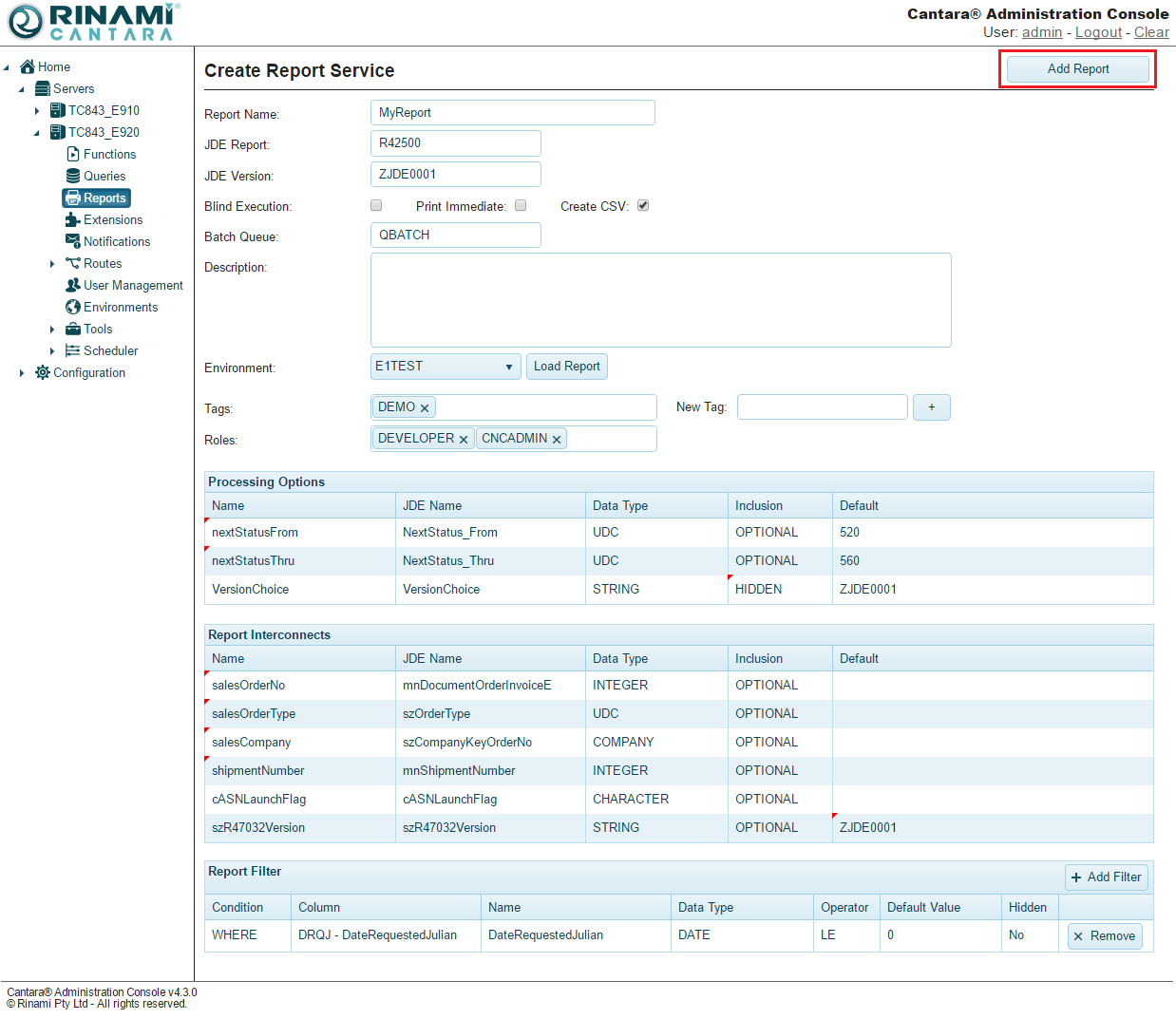The image size is (1176, 1019).
Task: Click the Functions icon in sidebar
Action: click(x=73, y=154)
